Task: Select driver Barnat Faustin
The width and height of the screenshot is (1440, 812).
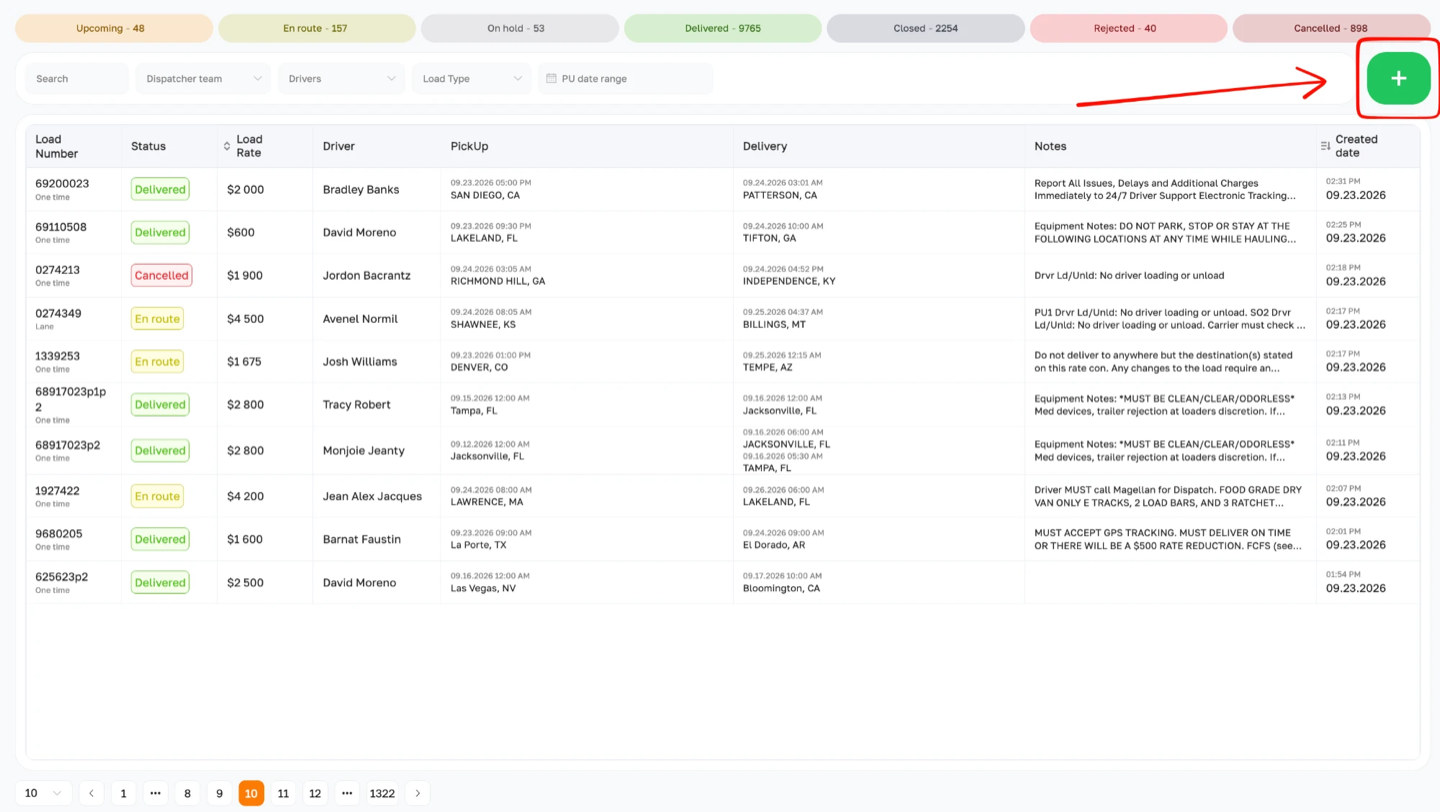Action: click(x=362, y=539)
